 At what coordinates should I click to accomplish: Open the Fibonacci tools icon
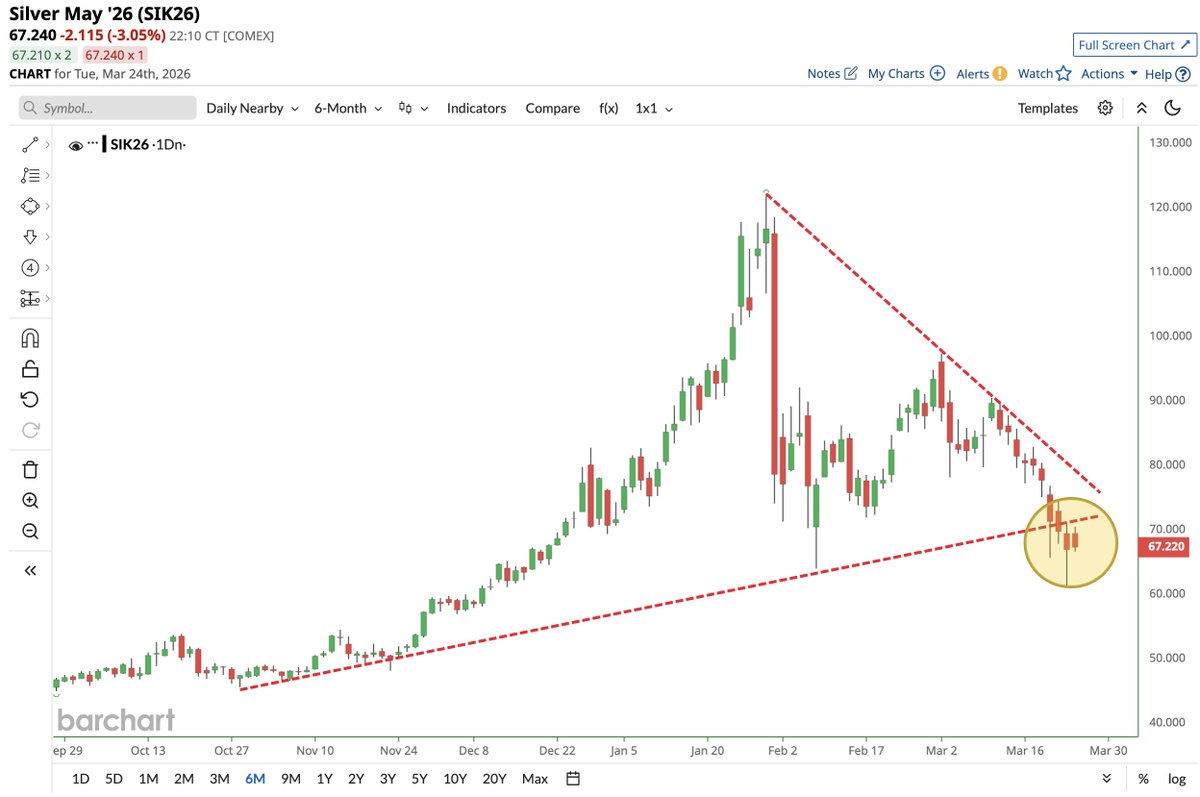[x=30, y=175]
